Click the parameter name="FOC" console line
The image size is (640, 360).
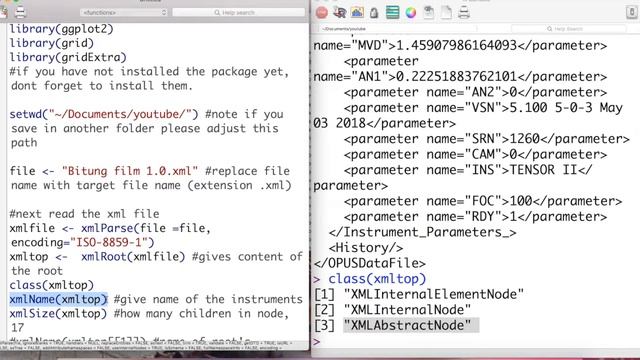pos(483,201)
